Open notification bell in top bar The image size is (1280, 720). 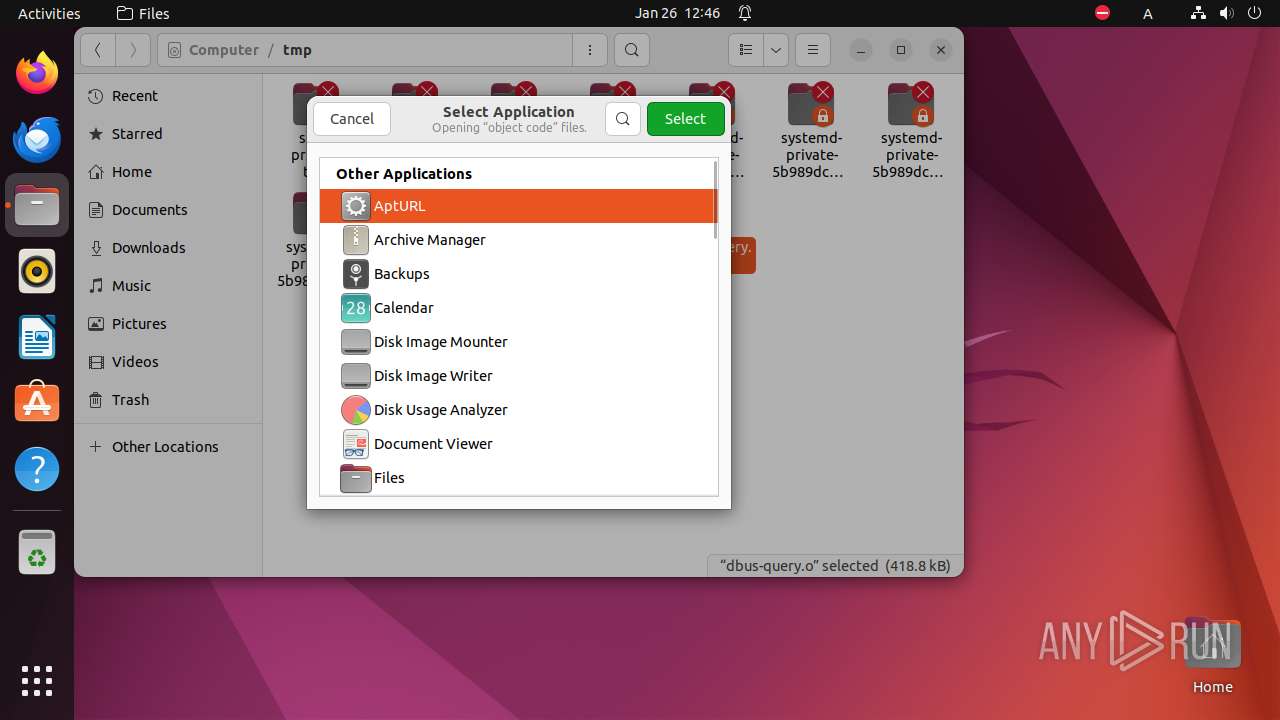(x=745, y=13)
